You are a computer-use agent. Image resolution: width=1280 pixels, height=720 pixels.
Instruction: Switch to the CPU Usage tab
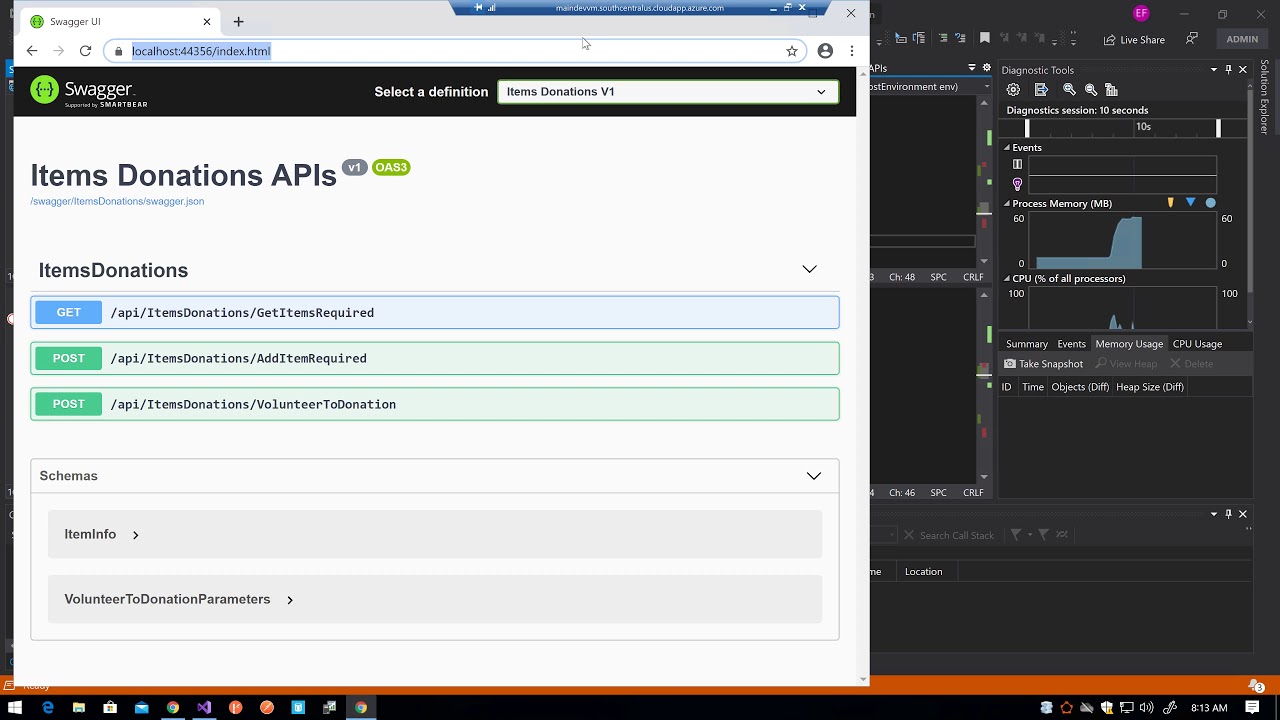[x=1197, y=344]
